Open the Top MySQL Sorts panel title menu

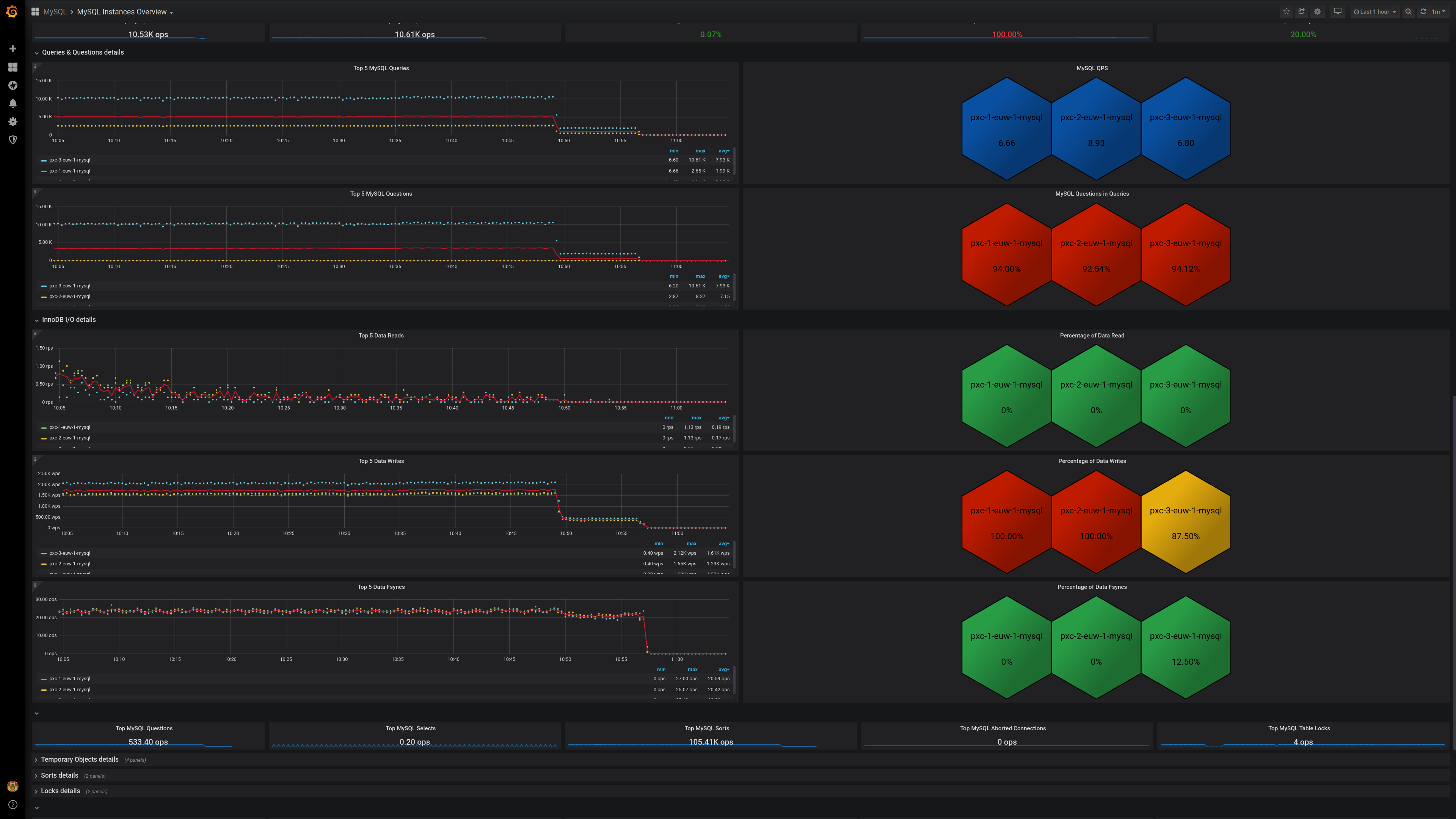[706, 728]
